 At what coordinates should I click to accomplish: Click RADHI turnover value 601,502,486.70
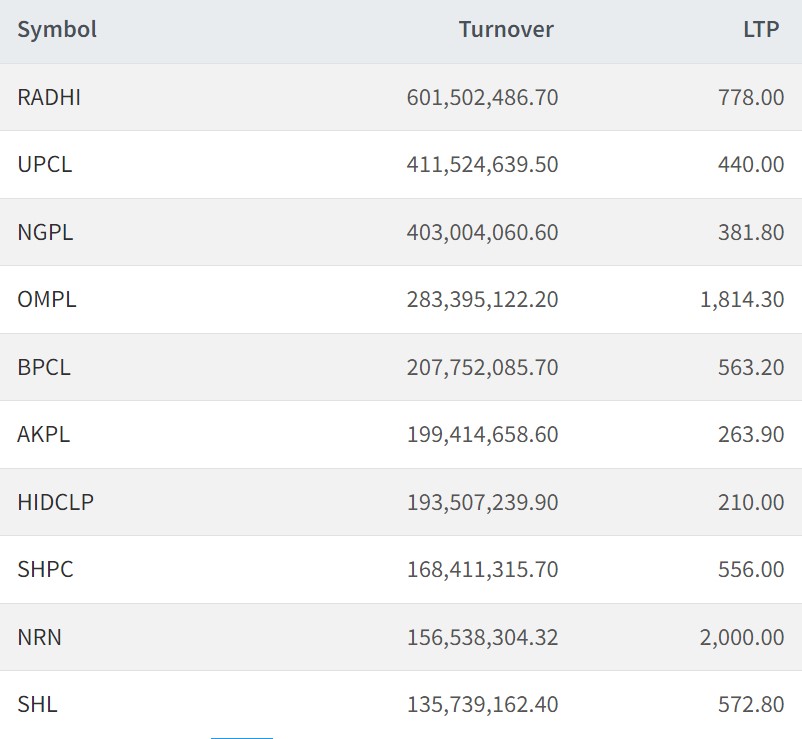[x=482, y=97]
